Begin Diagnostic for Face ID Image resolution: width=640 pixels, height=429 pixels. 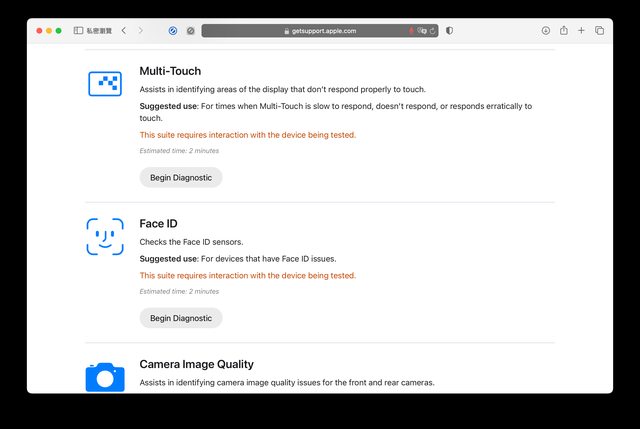(180, 318)
